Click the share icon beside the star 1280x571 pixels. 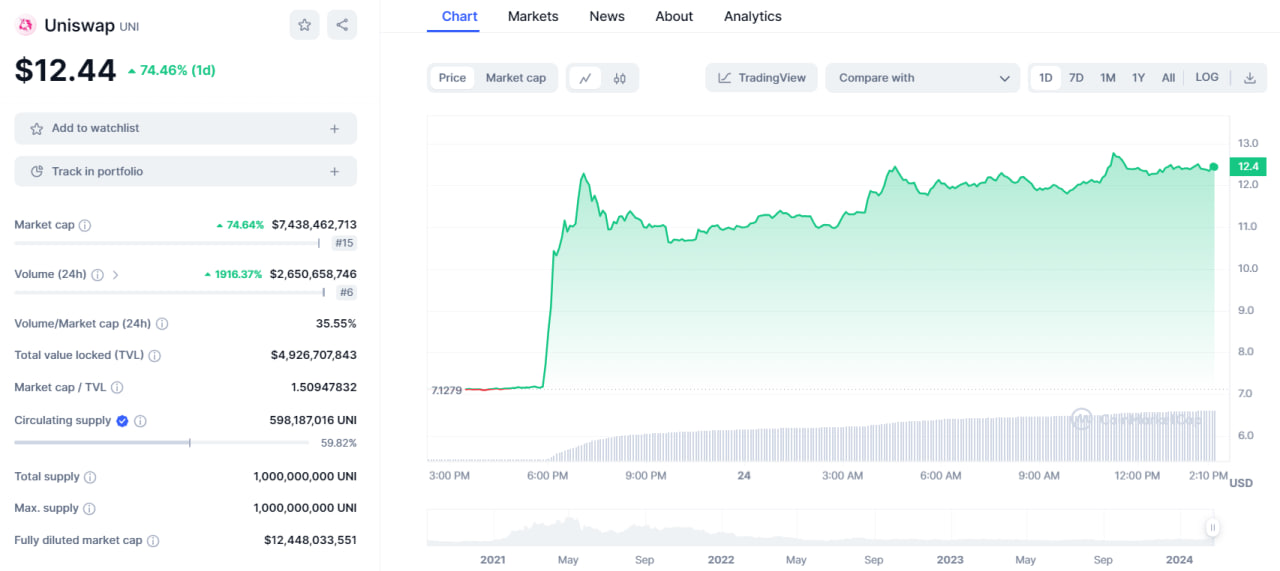342,25
